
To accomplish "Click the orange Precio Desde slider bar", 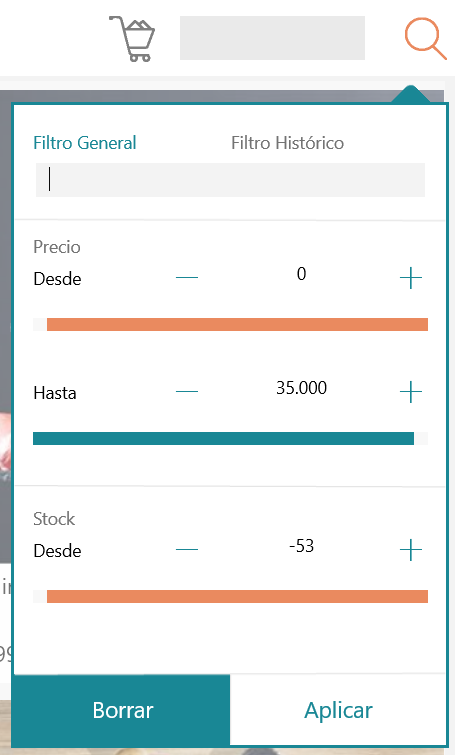I will (237, 325).
